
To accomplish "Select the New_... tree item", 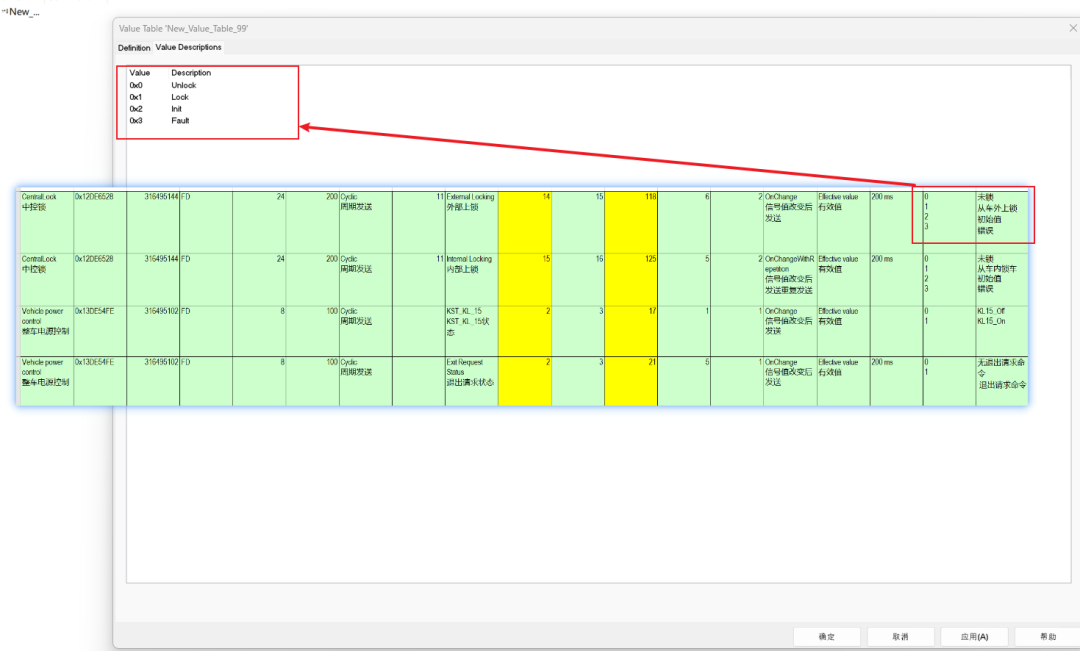I will (24, 11).
